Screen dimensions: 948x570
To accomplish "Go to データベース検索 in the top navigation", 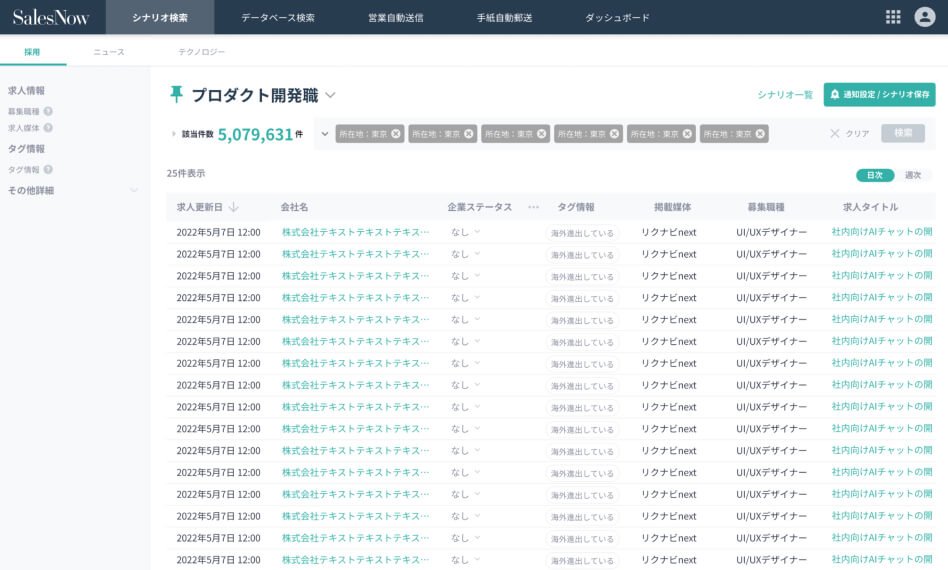I will coord(278,18).
